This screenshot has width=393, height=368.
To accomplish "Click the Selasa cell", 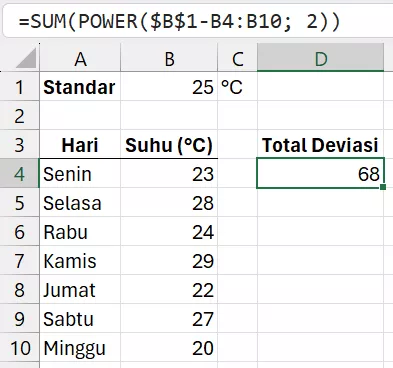I will [80, 203].
